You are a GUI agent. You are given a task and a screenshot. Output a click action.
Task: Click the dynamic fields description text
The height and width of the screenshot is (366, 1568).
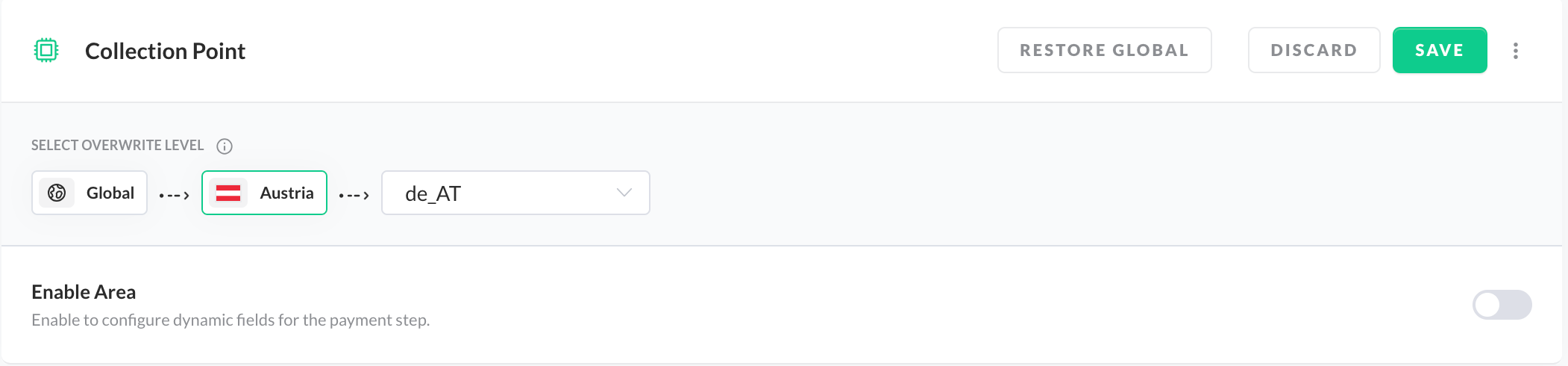click(231, 320)
